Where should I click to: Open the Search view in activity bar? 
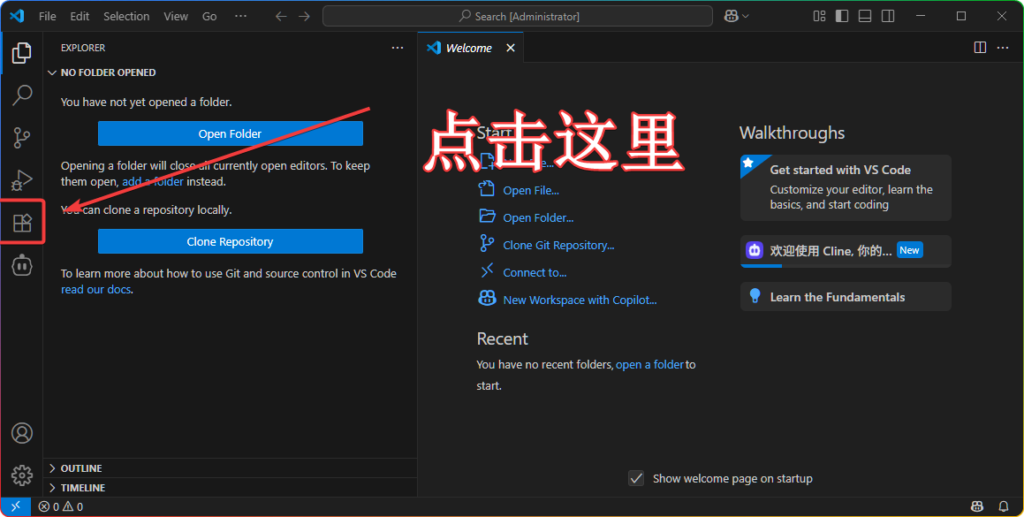coord(22,95)
